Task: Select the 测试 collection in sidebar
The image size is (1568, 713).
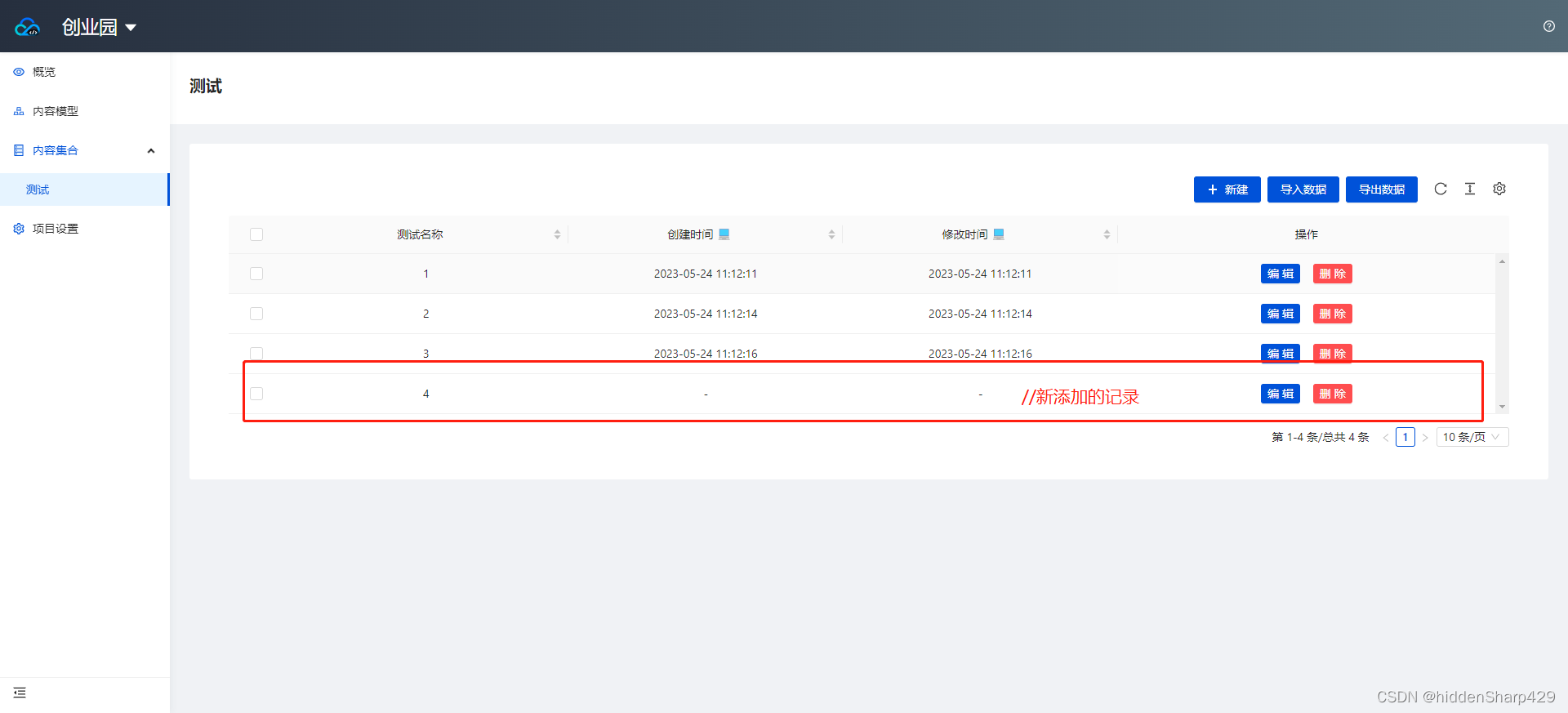Action: point(85,189)
